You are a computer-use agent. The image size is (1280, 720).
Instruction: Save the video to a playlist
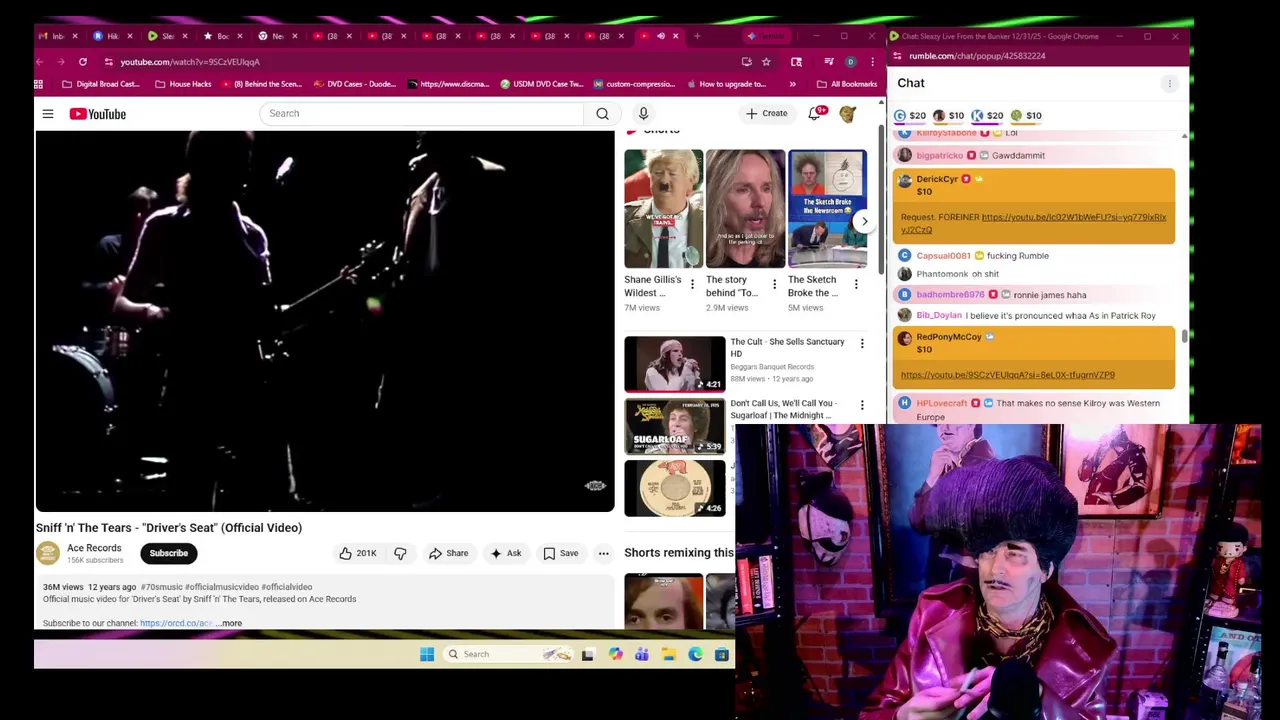(x=561, y=553)
